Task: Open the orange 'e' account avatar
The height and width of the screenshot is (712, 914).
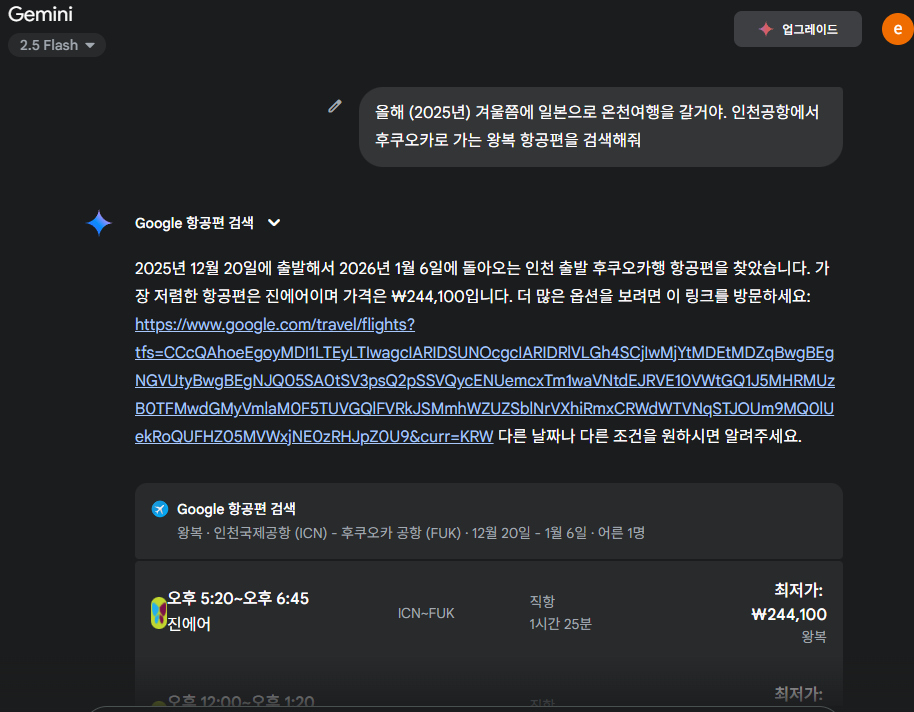Action: click(898, 29)
